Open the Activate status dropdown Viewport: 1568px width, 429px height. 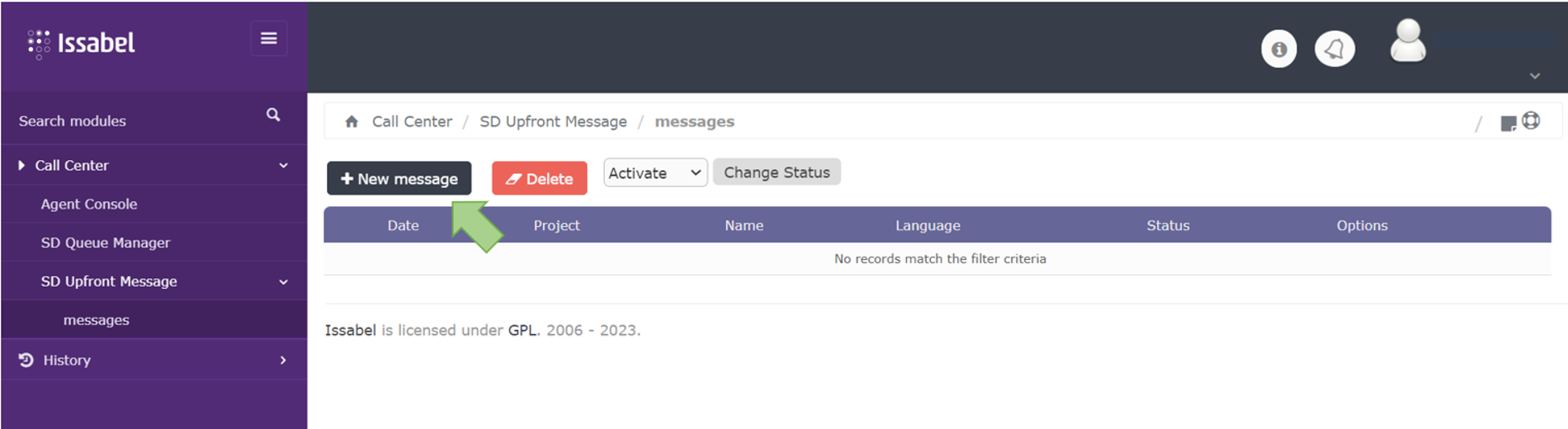point(655,173)
